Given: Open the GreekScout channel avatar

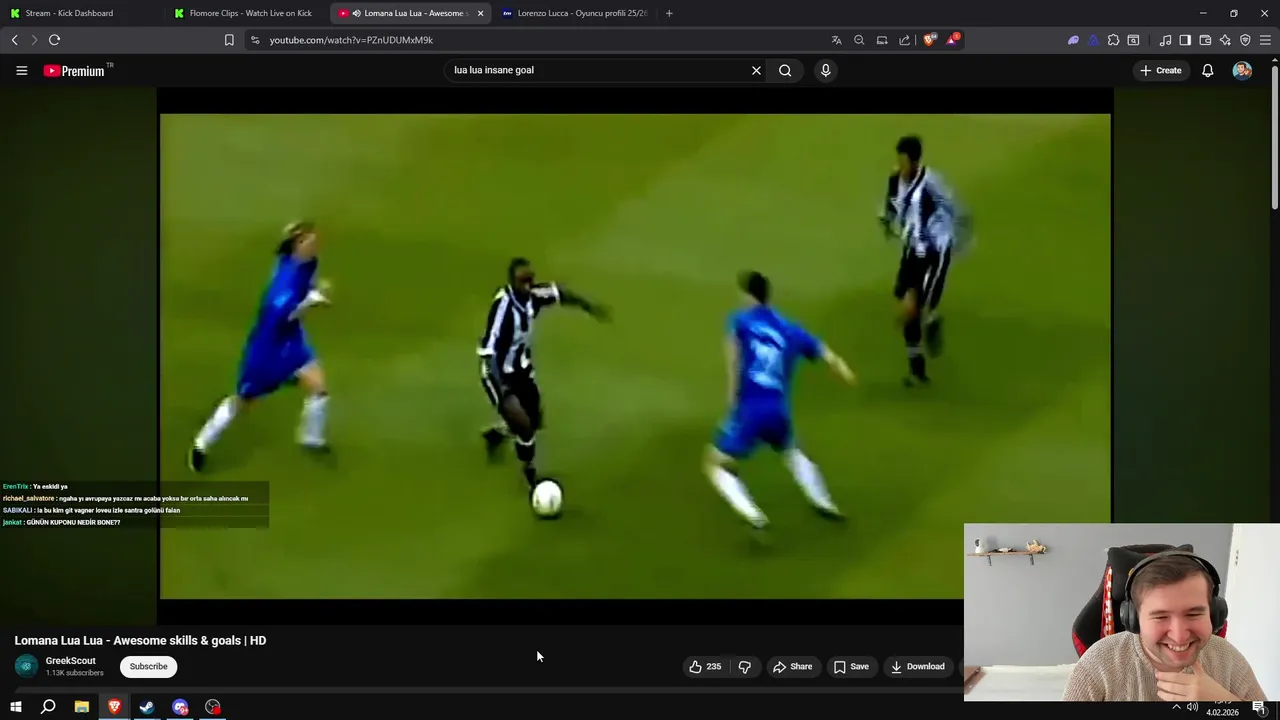Looking at the screenshot, I should coord(27,666).
